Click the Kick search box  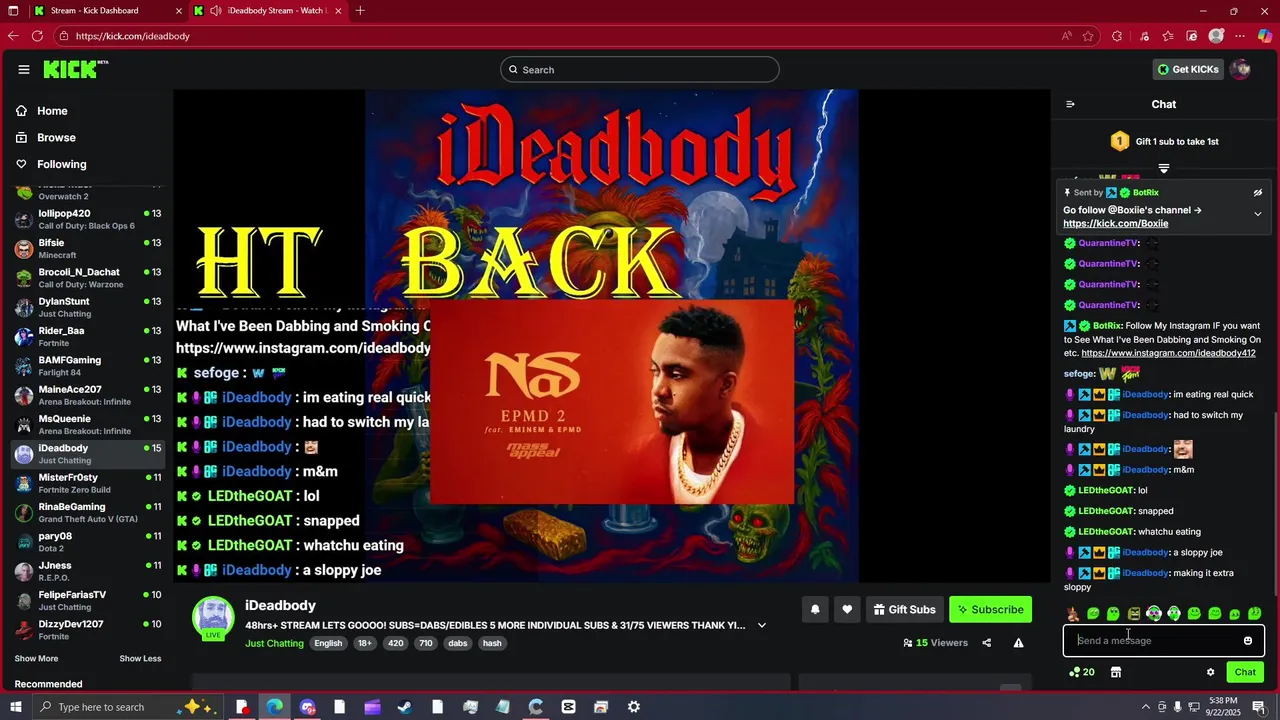point(640,70)
